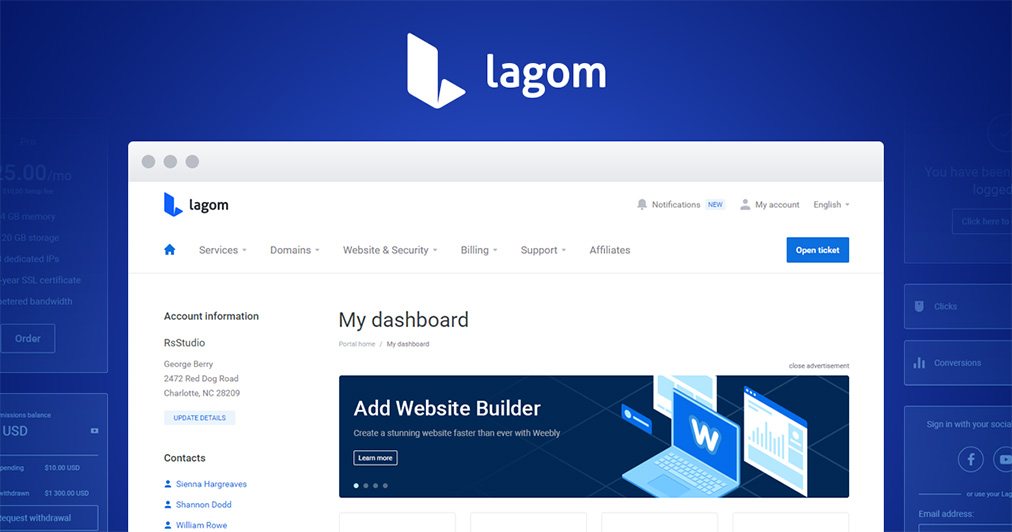Click the 'RsStudio' account name
This screenshot has height=532, width=1012.
tap(185, 343)
